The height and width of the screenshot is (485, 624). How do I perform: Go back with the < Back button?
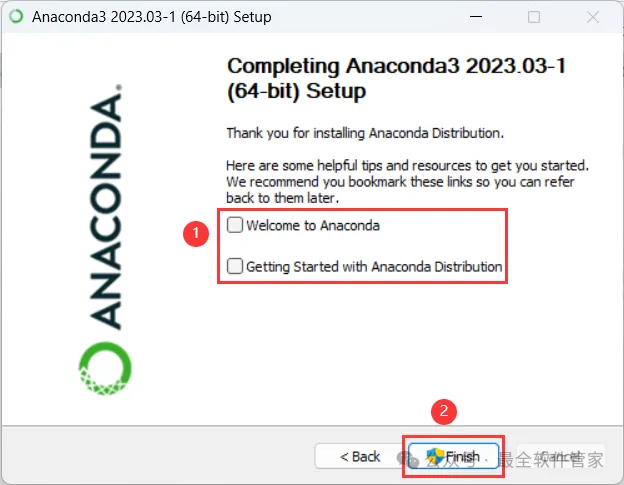pyautogui.click(x=360, y=456)
